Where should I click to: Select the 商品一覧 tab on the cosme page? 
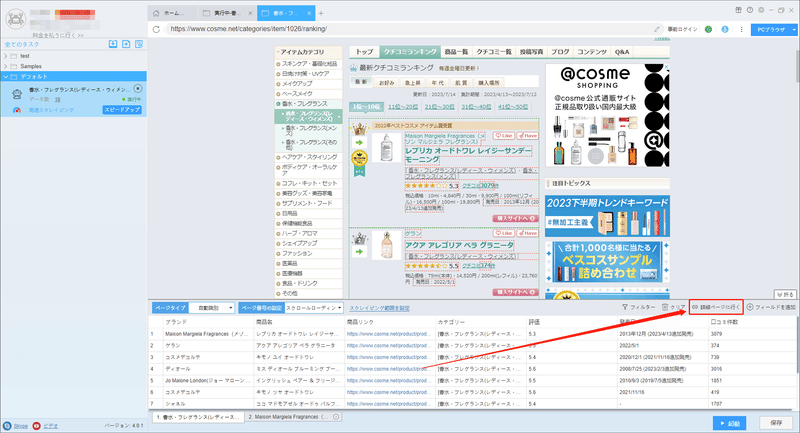click(x=456, y=52)
